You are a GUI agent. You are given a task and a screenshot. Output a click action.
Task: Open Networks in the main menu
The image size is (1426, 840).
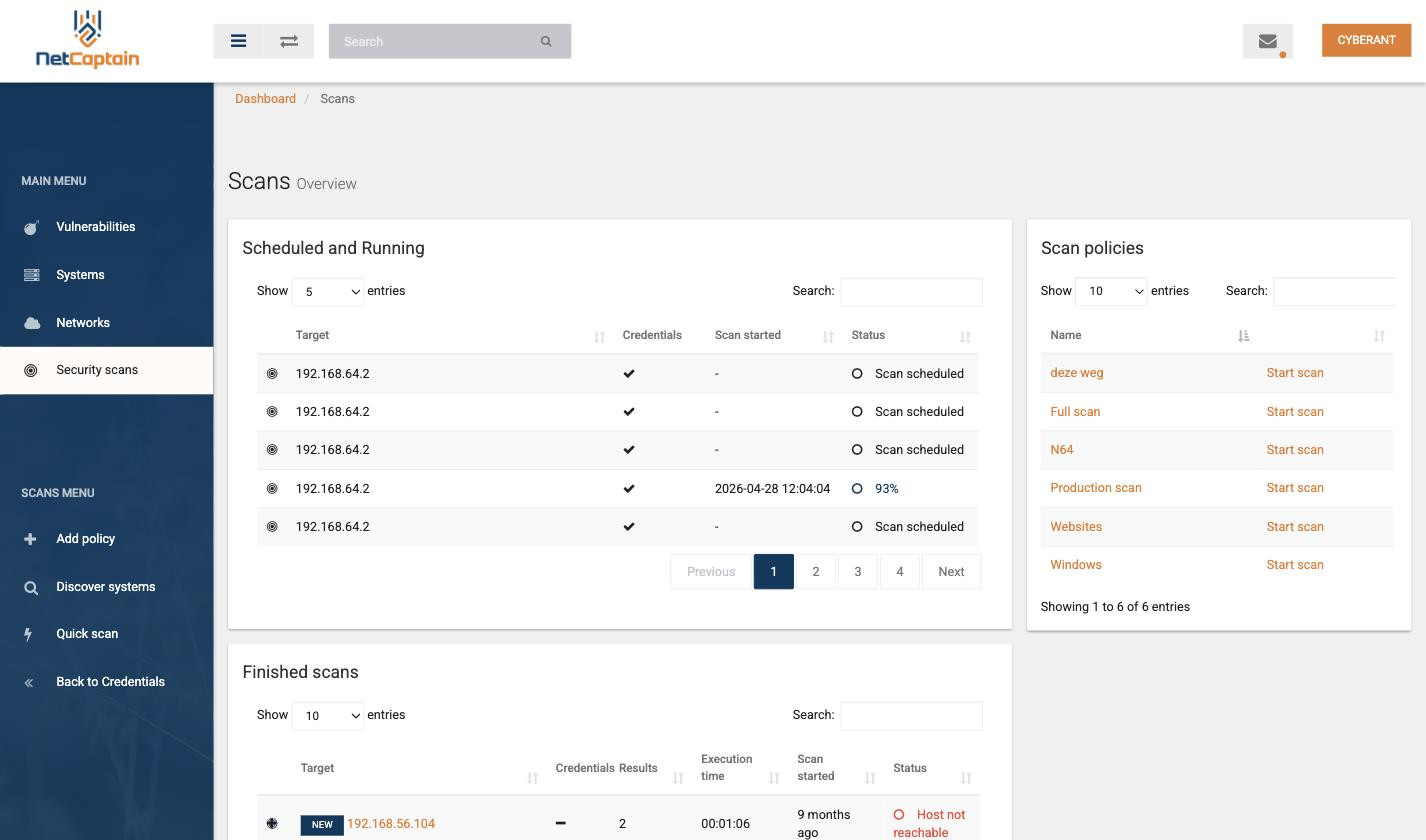pos(83,323)
